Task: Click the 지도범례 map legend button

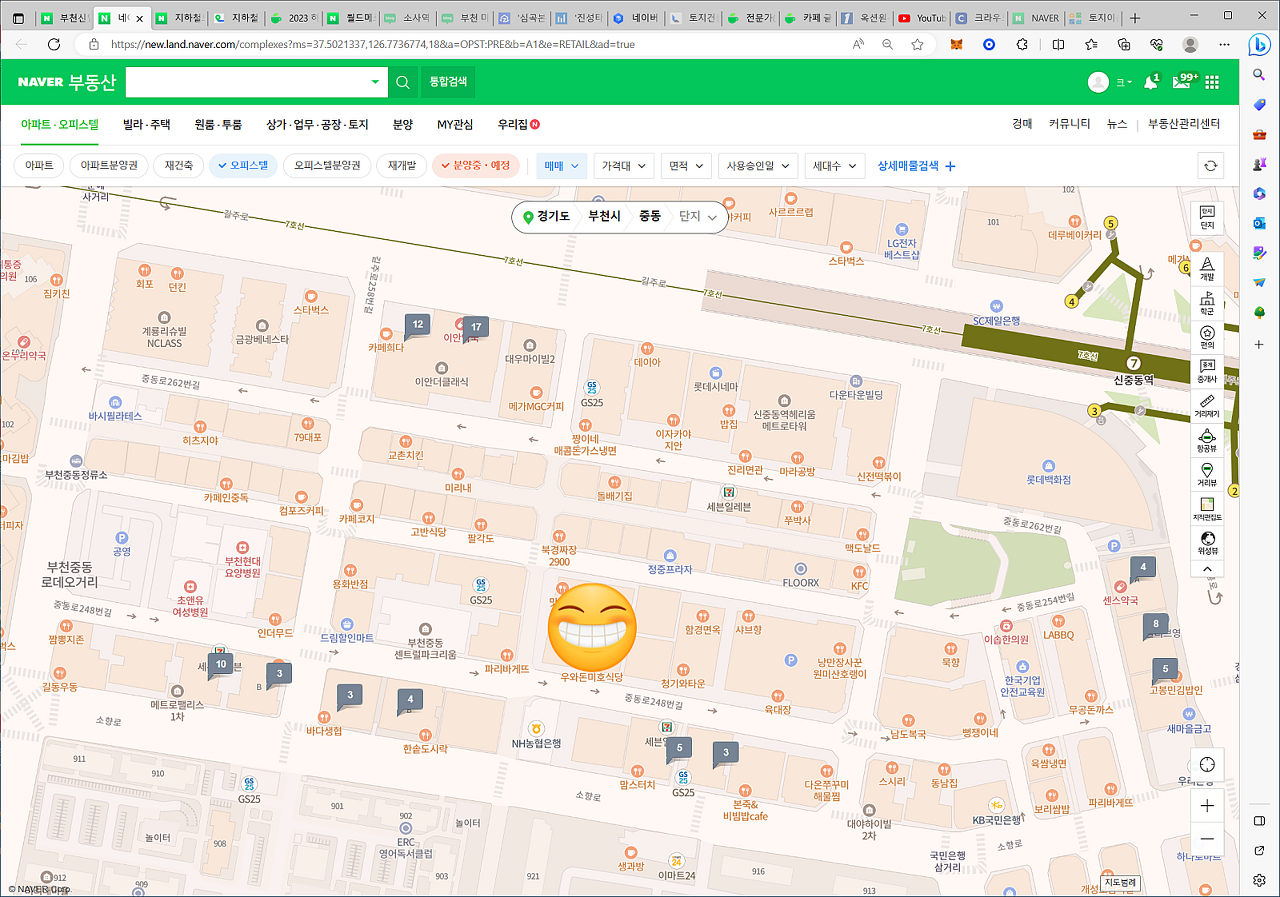Action: (1120, 883)
